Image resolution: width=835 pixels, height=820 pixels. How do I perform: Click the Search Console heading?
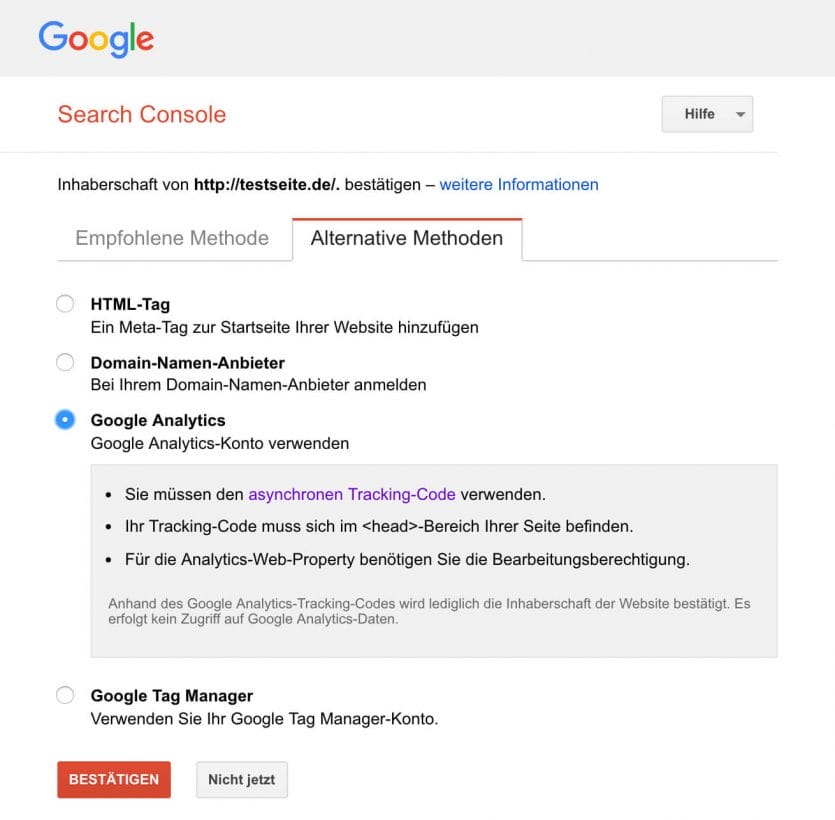point(141,115)
